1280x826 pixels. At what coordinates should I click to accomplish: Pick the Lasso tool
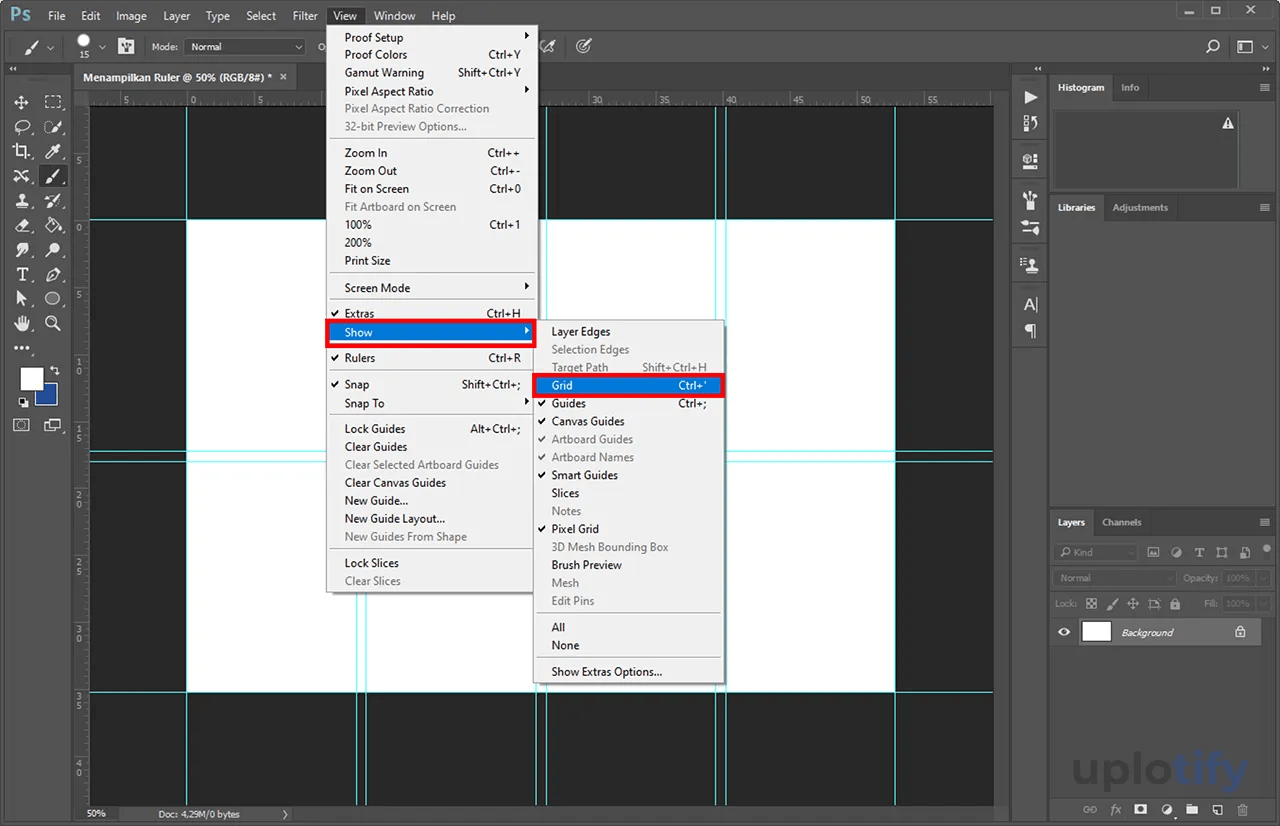click(22, 127)
